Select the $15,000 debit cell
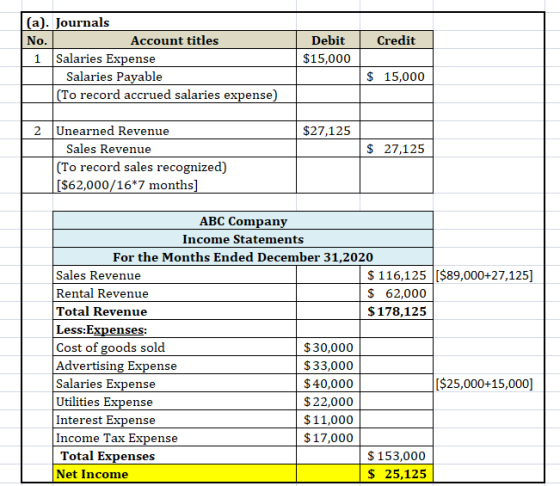560x486 pixels. click(328, 58)
